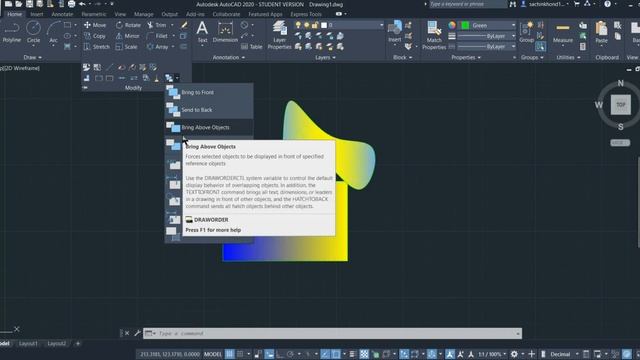The height and width of the screenshot is (360, 640).
Task: Open the draw order dropdown arrow
Action: (x=177, y=78)
